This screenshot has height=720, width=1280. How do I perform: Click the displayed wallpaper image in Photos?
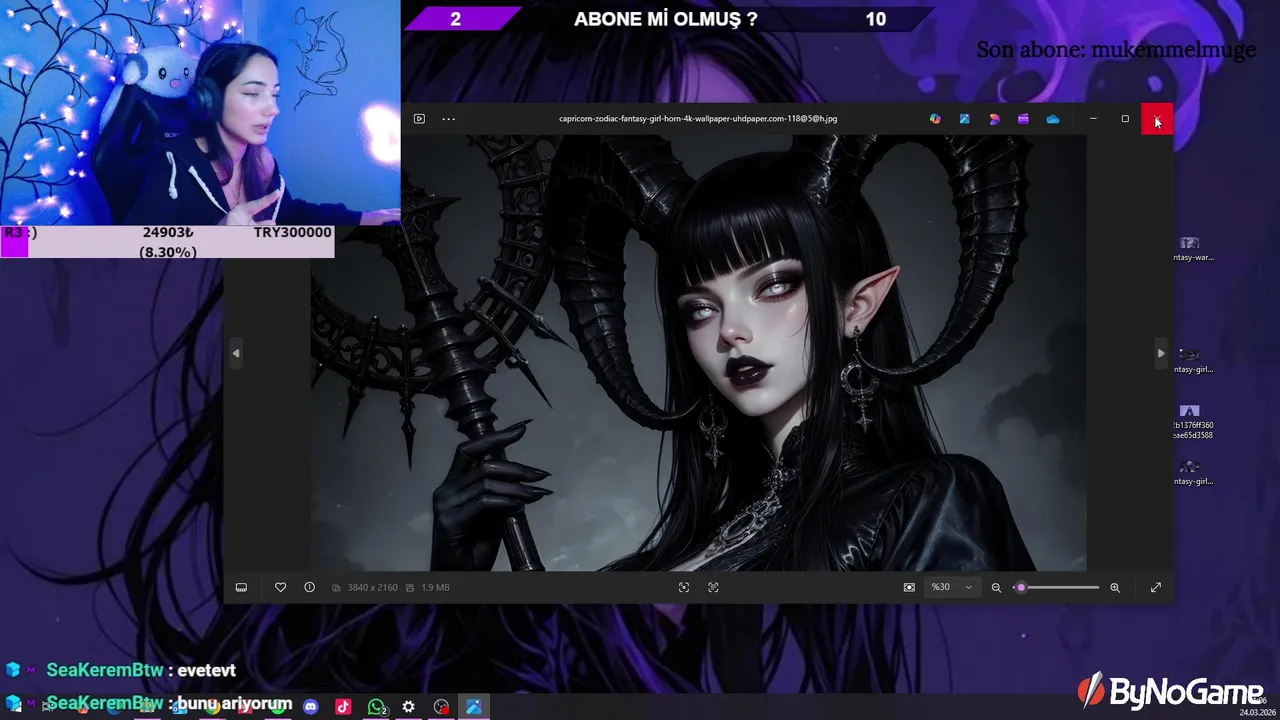[698, 353]
